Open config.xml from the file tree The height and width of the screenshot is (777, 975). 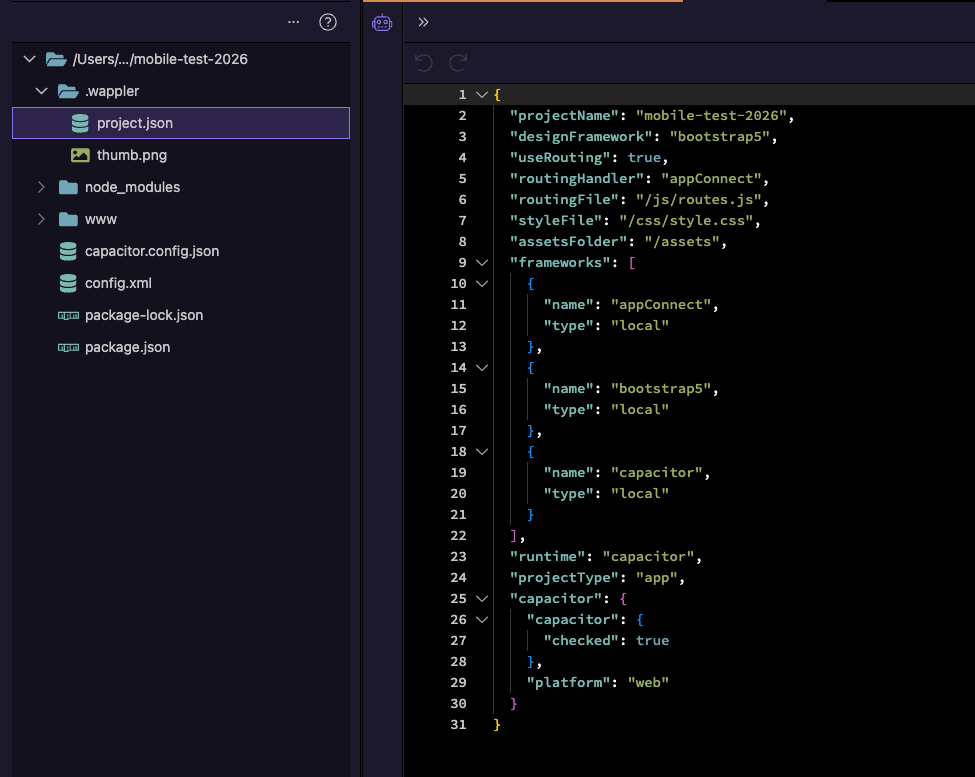tap(118, 283)
